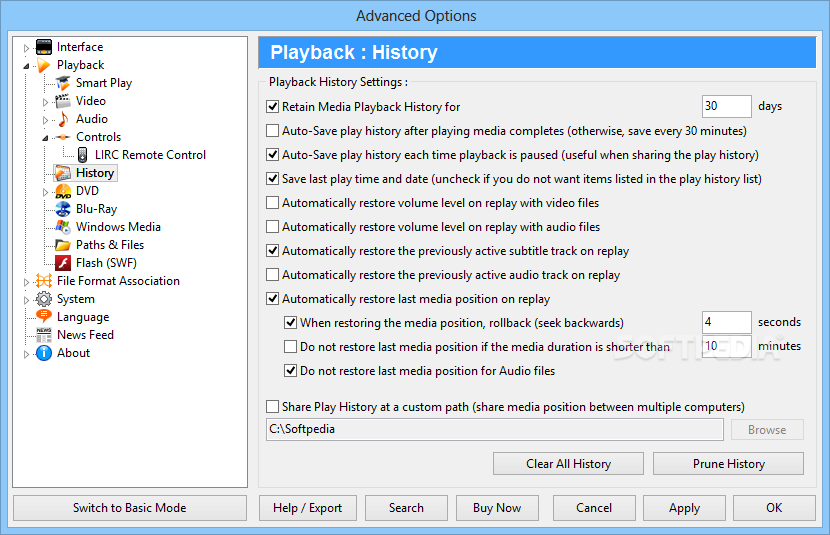The image size is (830, 535).
Task: Click the Paths & Files folder icon
Action: click(x=63, y=245)
